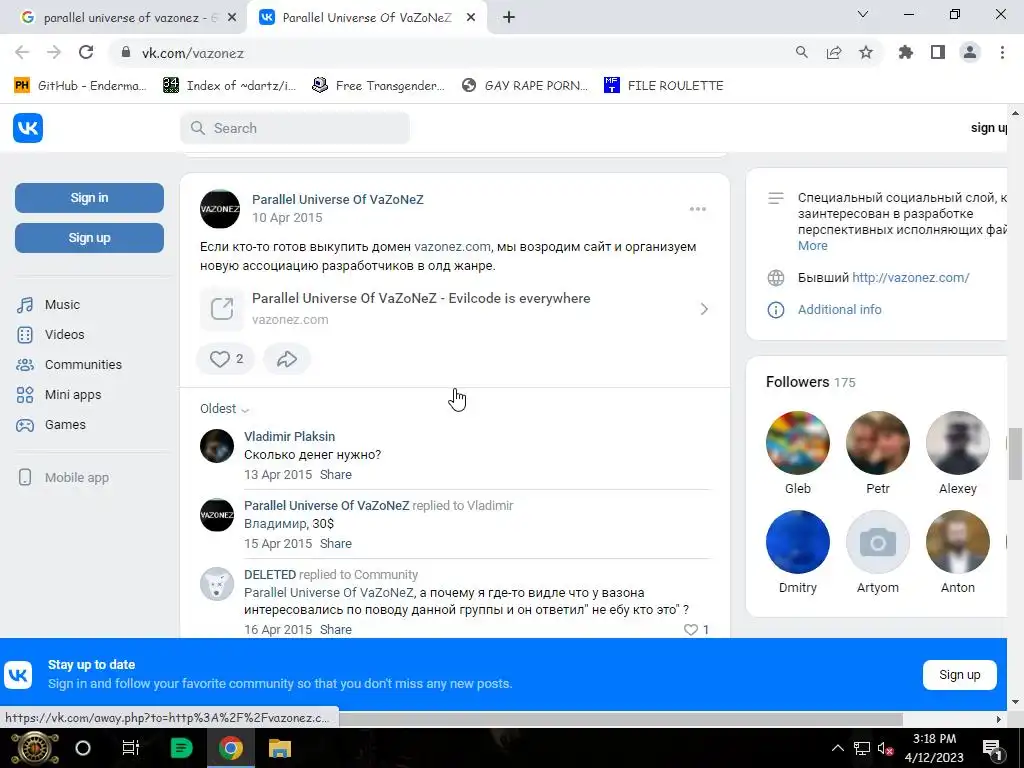Toggle the browser side panel icon
This screenshot has width=1024, height=768.
[938, 52]
